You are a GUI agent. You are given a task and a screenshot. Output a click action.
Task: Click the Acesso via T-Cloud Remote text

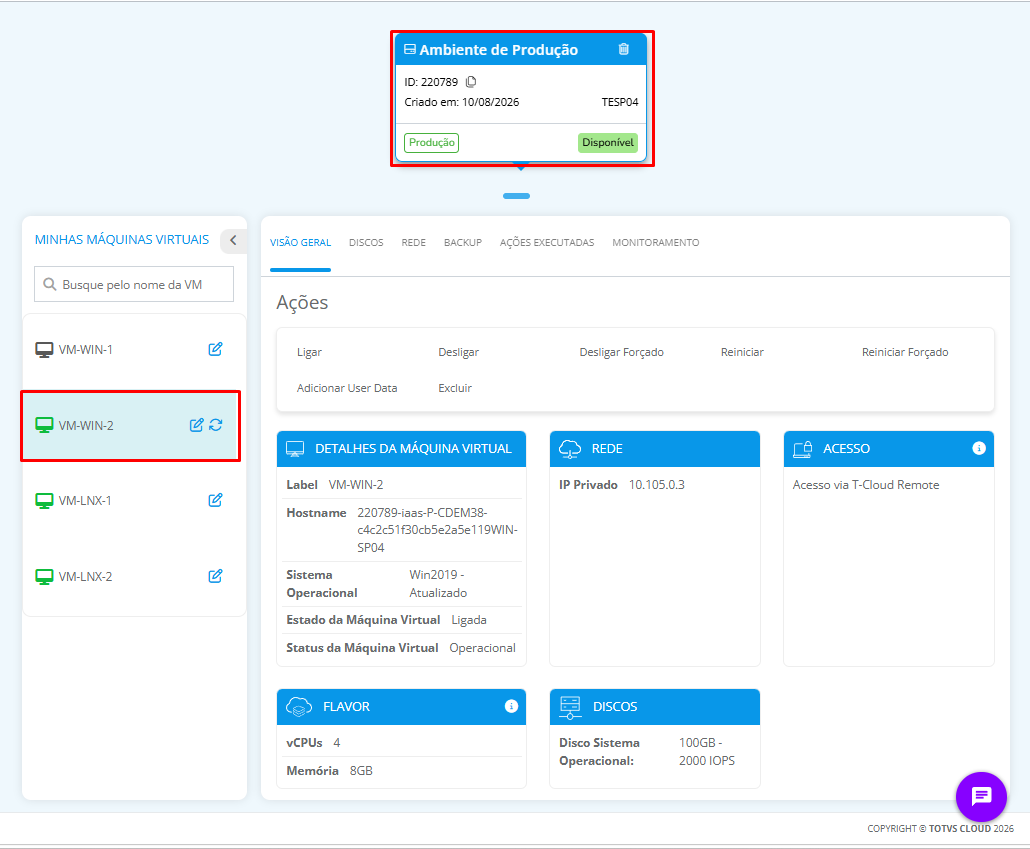coord(866,485)
